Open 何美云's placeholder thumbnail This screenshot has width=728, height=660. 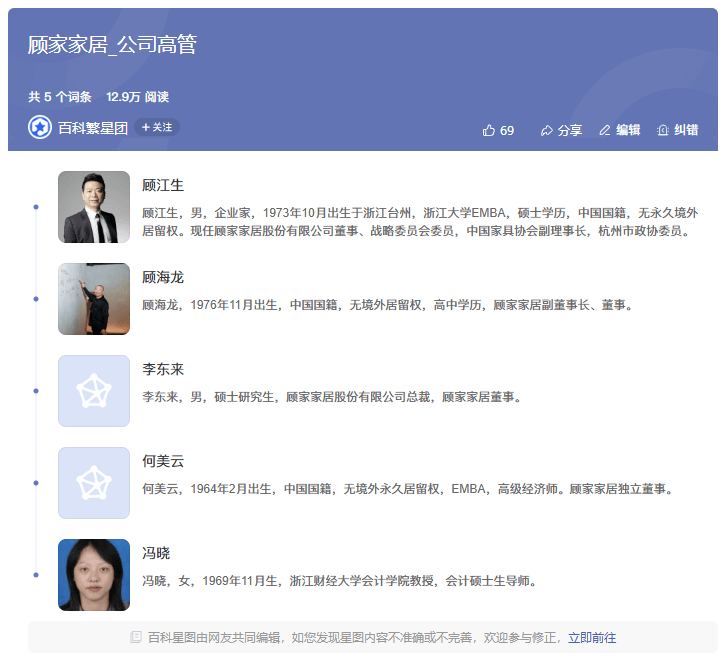coord(94,483)
